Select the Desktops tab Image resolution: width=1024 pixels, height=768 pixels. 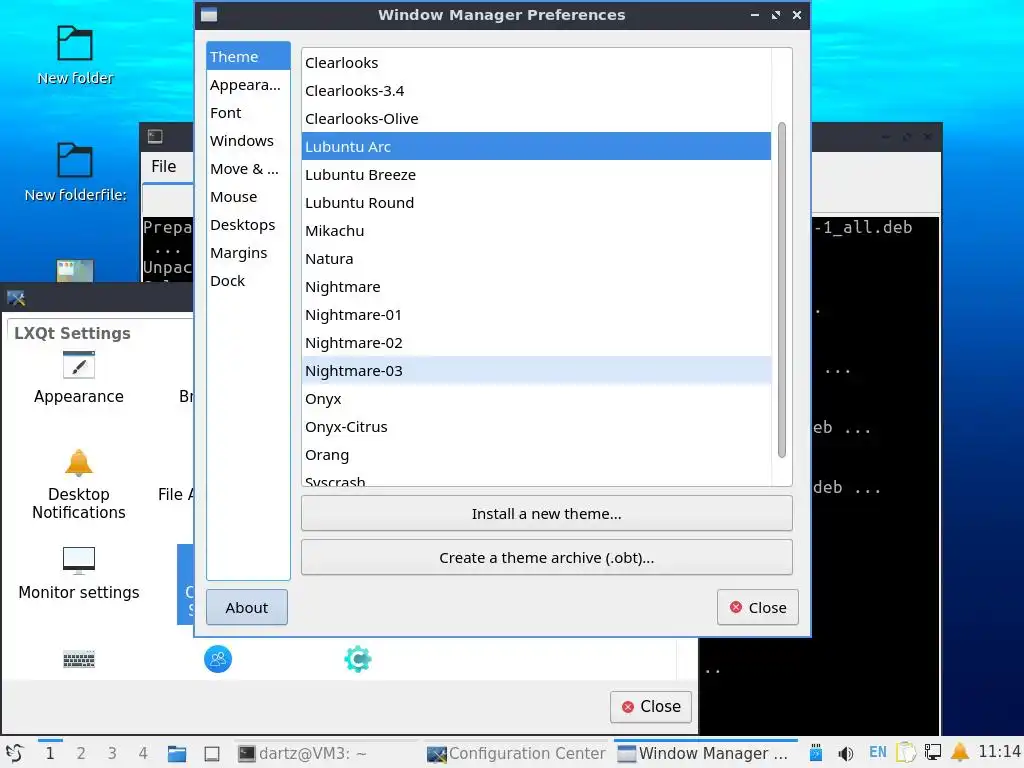pos(248,225)
